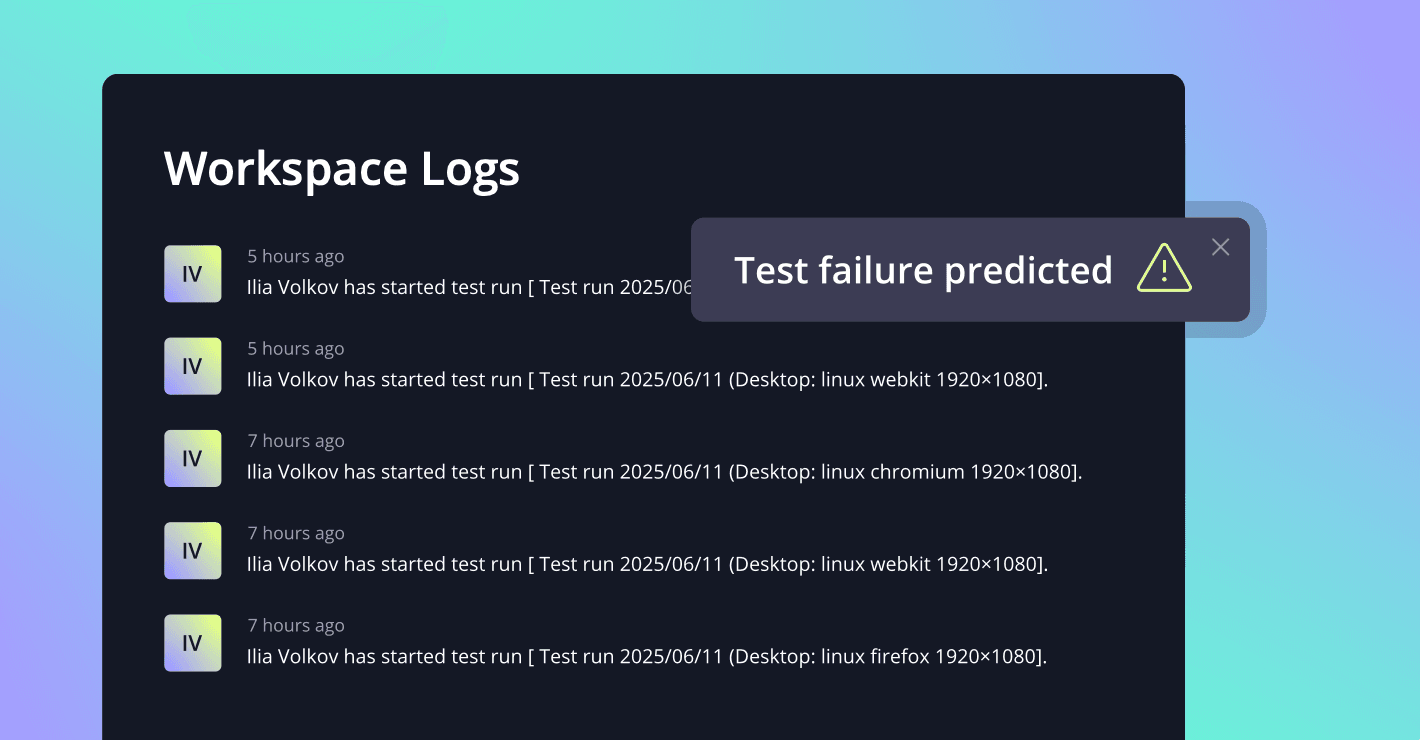
Task: Click the timestamp above the chromium entry
Action: (296, 441)
